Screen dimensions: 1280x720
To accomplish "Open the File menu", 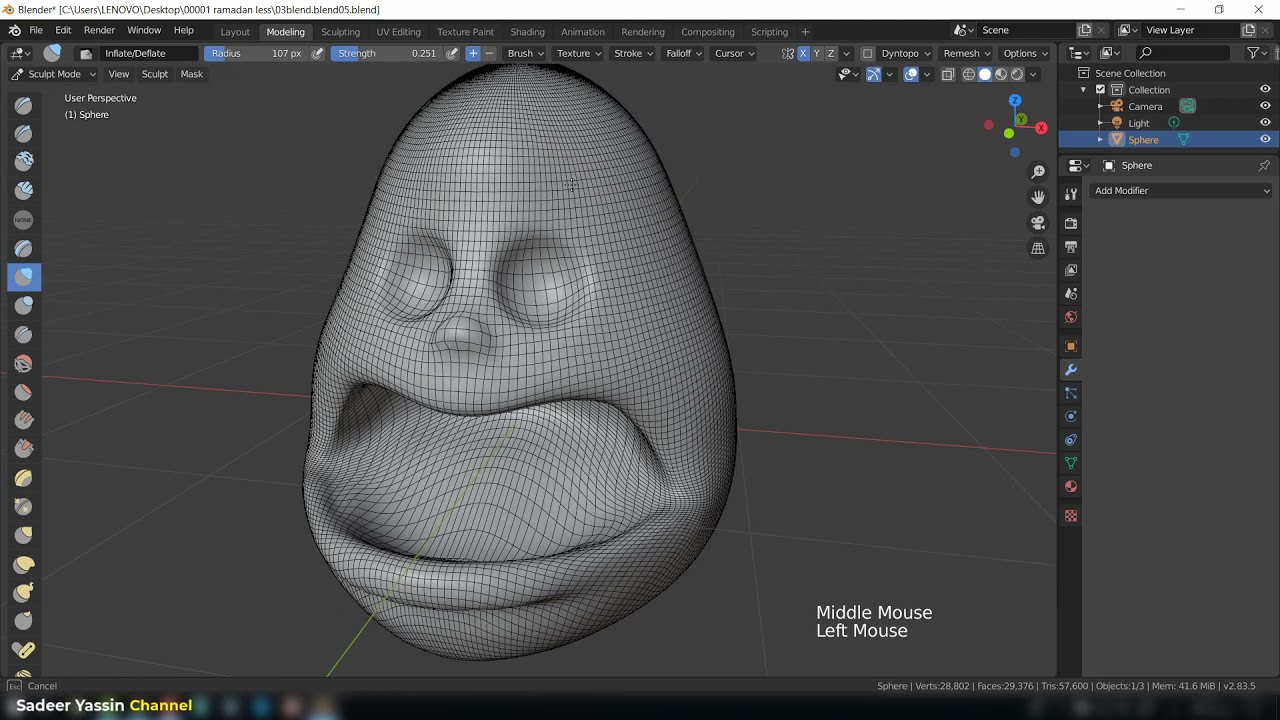I will coord(36,31).
